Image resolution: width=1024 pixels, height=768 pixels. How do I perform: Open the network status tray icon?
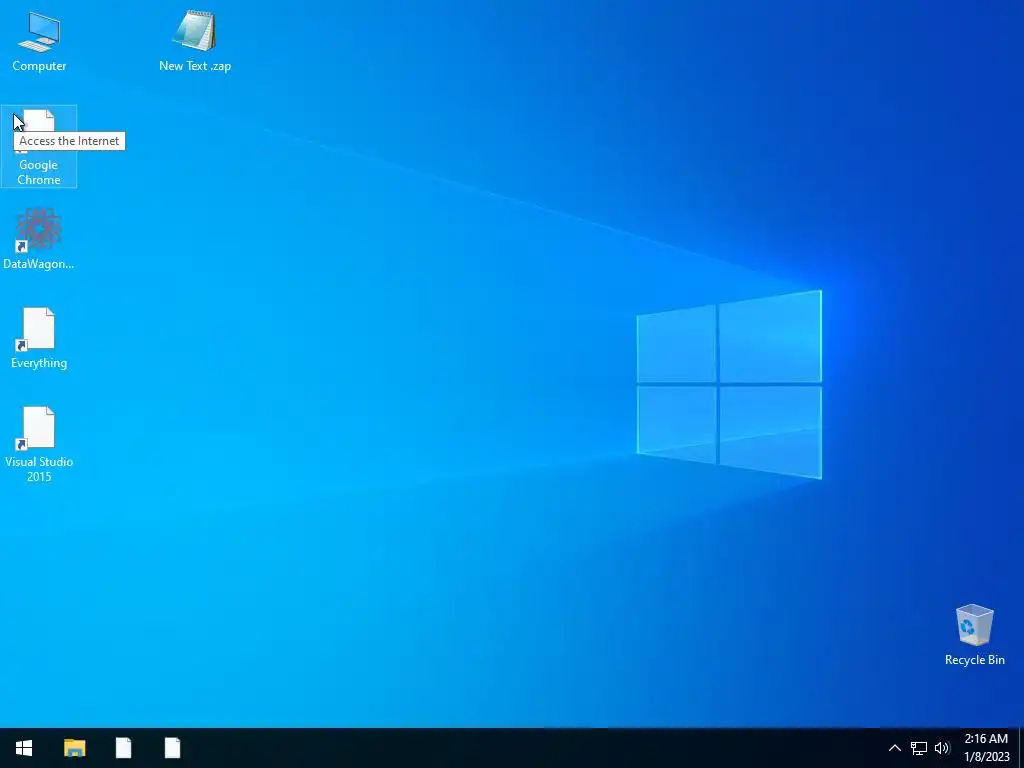click(x=919, y=748)
